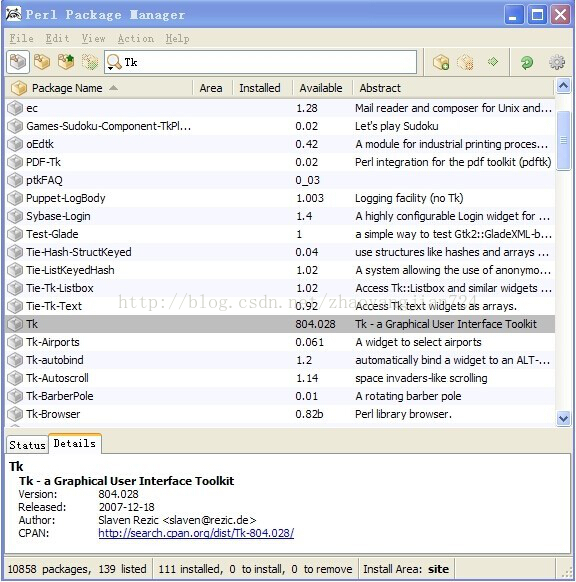Click the package icon of the Tie-Tk-Text row
The height and width of the screenshot is (582, 576).
(x=15, y=306)
